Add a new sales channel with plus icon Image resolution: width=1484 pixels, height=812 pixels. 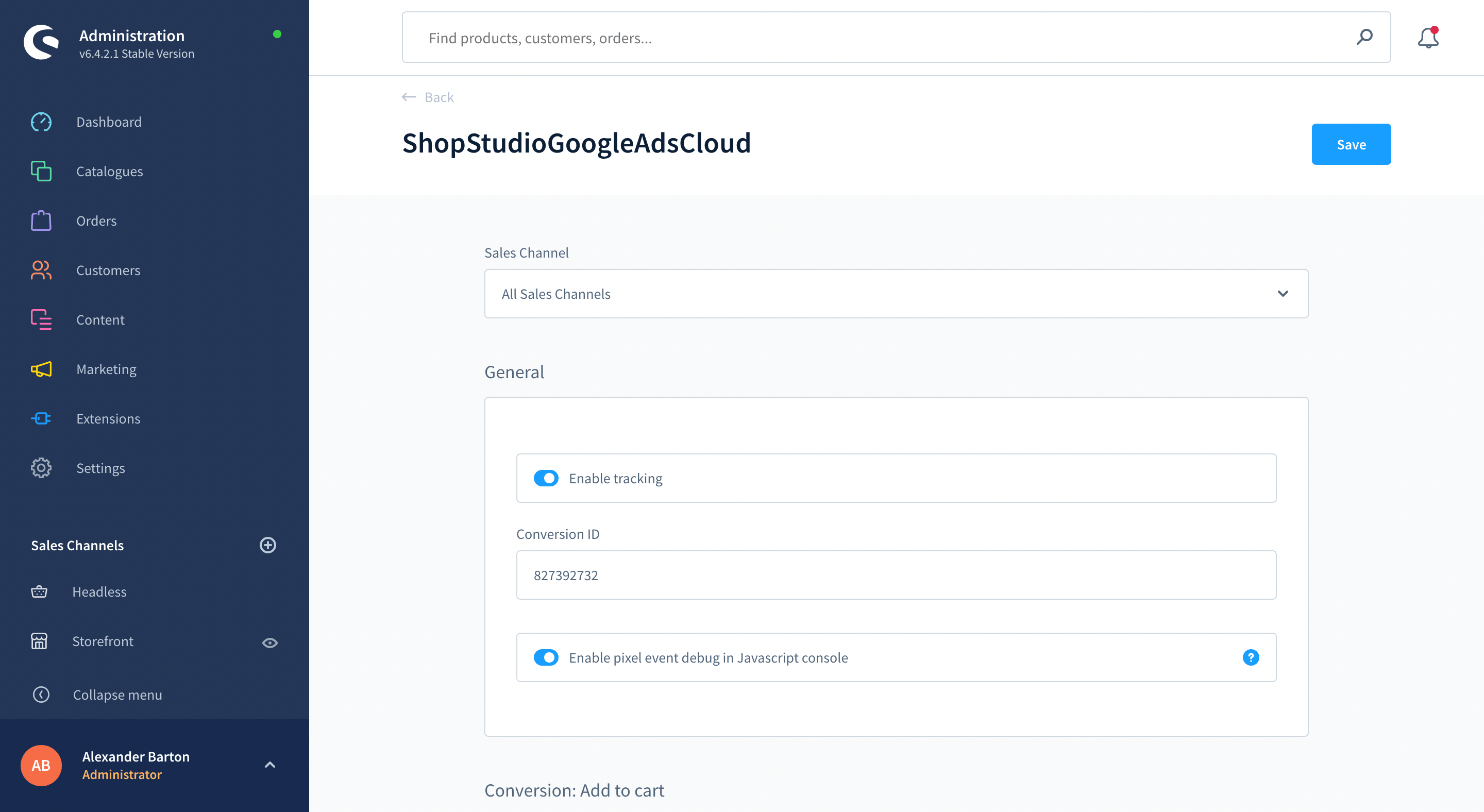(268, 545)
